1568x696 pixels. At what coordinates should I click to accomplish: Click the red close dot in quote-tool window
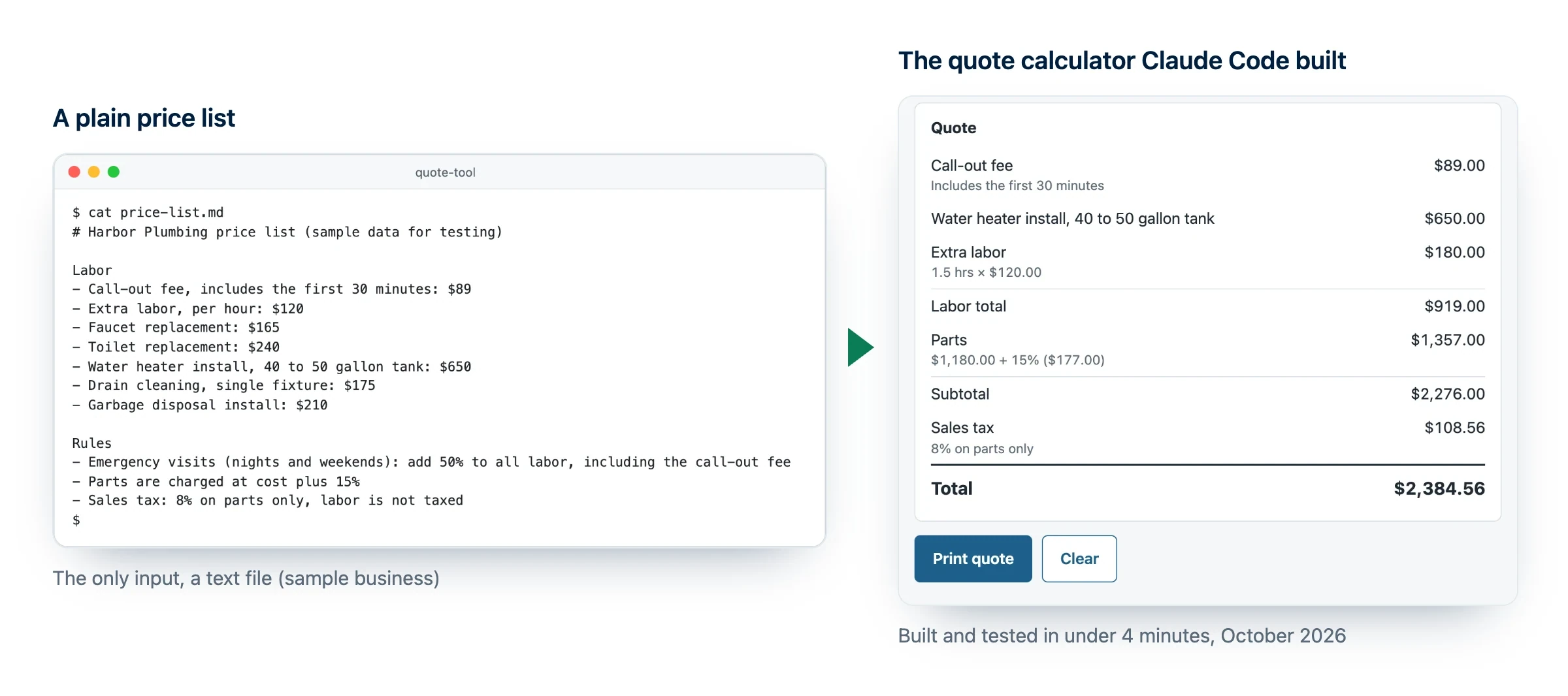click(74, 172)
